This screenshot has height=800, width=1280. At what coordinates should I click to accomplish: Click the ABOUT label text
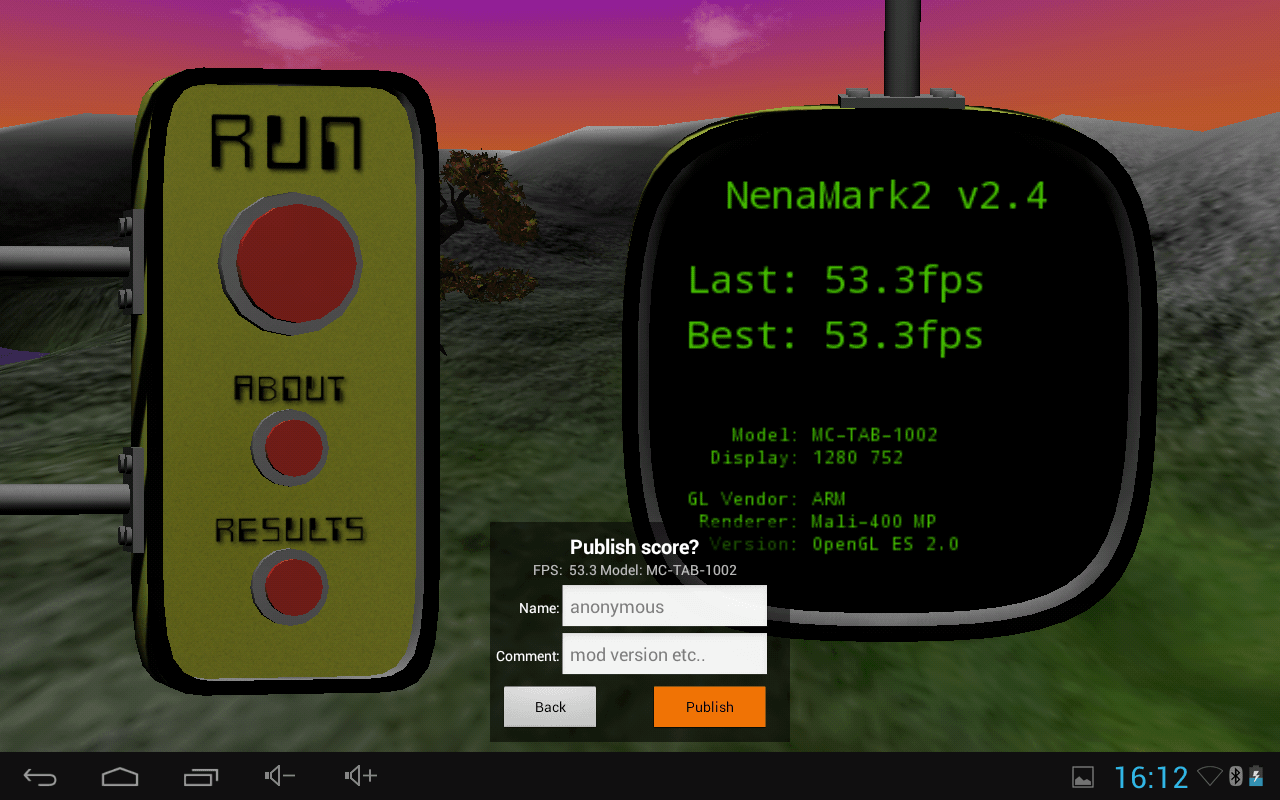tap(289, 388)
